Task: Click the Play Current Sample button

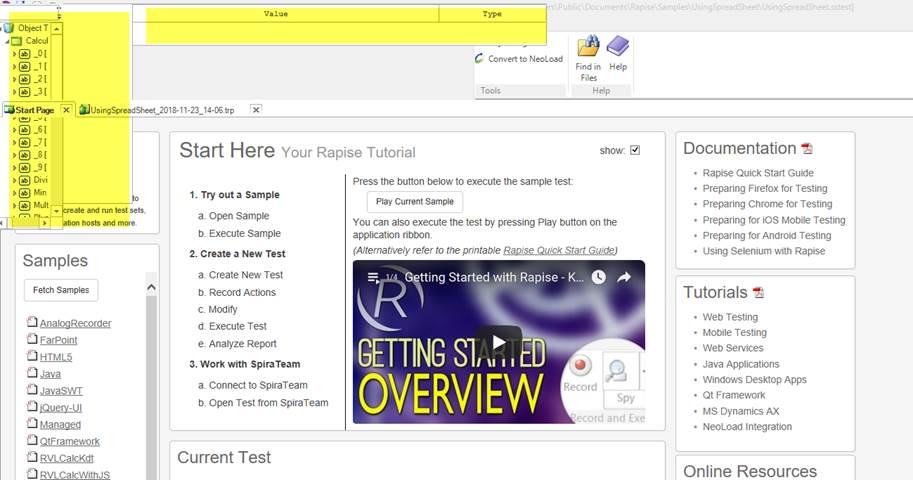Action: (414, 202)
